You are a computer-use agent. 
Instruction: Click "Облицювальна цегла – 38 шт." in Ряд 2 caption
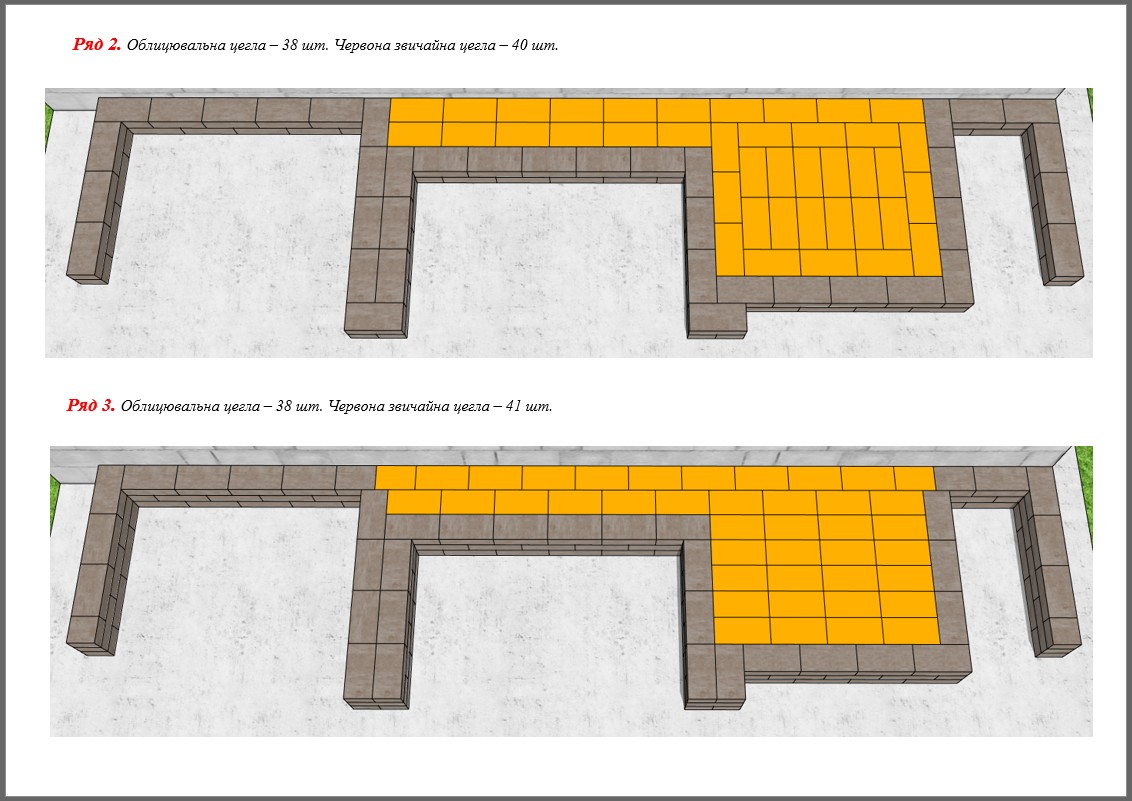coord(226,46)
